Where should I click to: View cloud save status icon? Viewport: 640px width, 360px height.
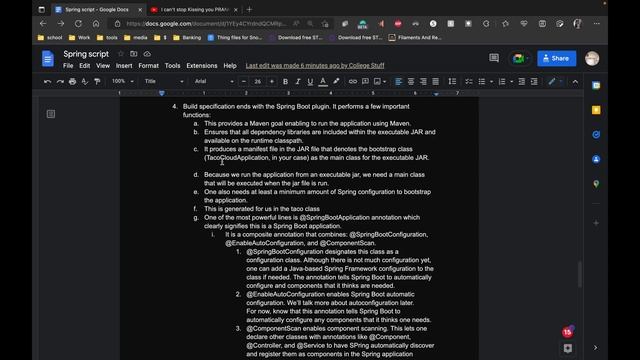click(x=147, y=54)
